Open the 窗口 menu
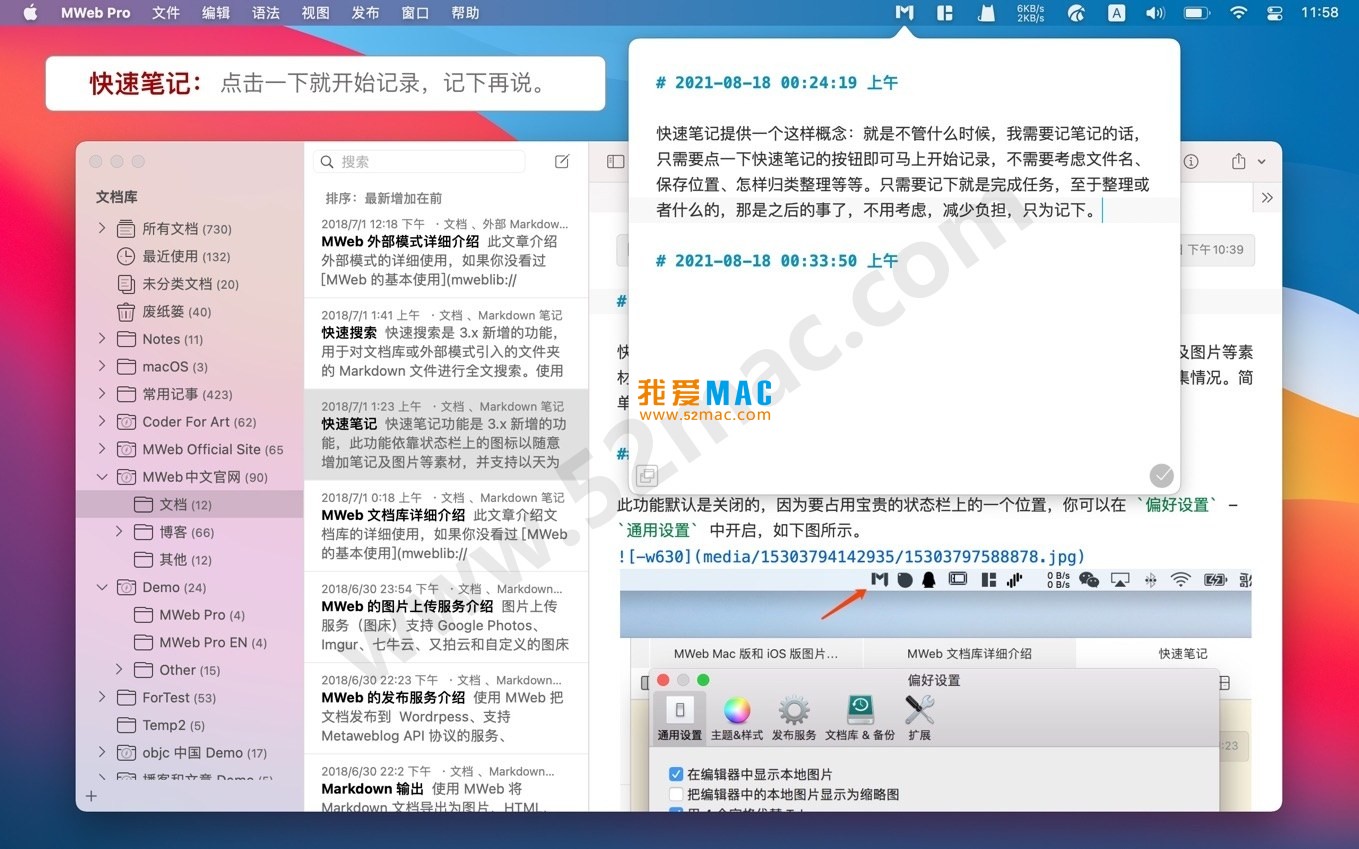The height and width of the screenshot is (849, 1359). point(415,13)
